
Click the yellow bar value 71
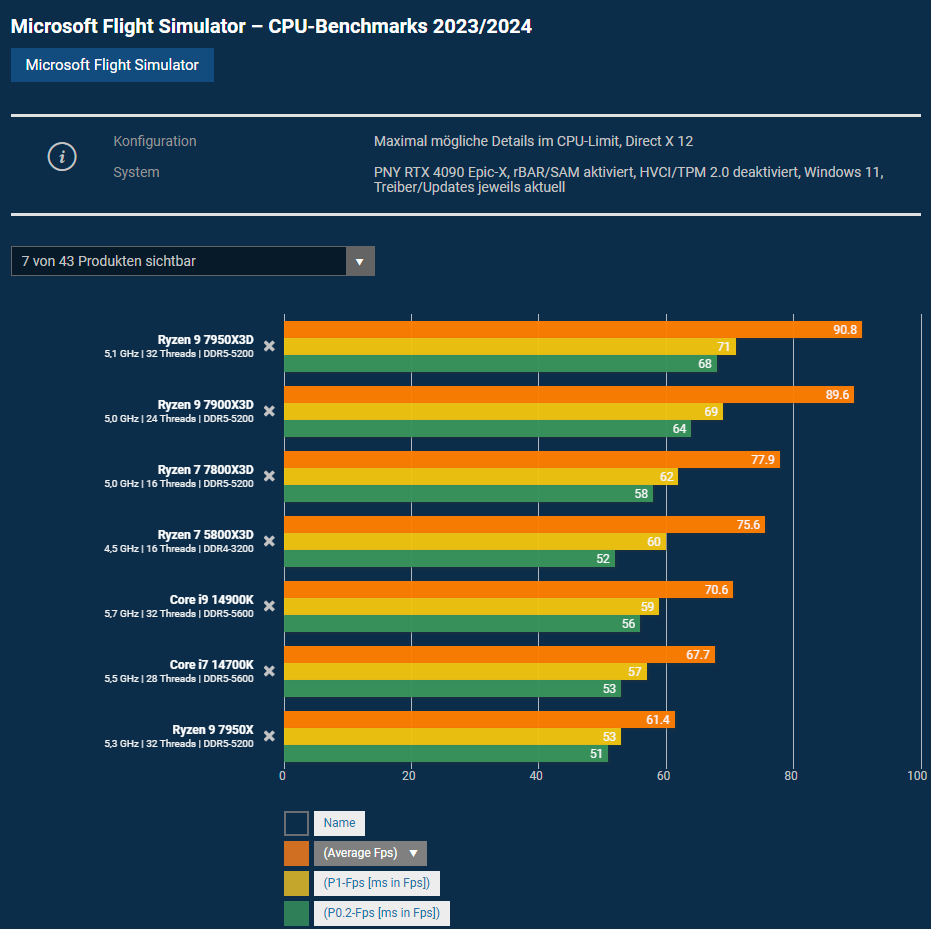723,347
